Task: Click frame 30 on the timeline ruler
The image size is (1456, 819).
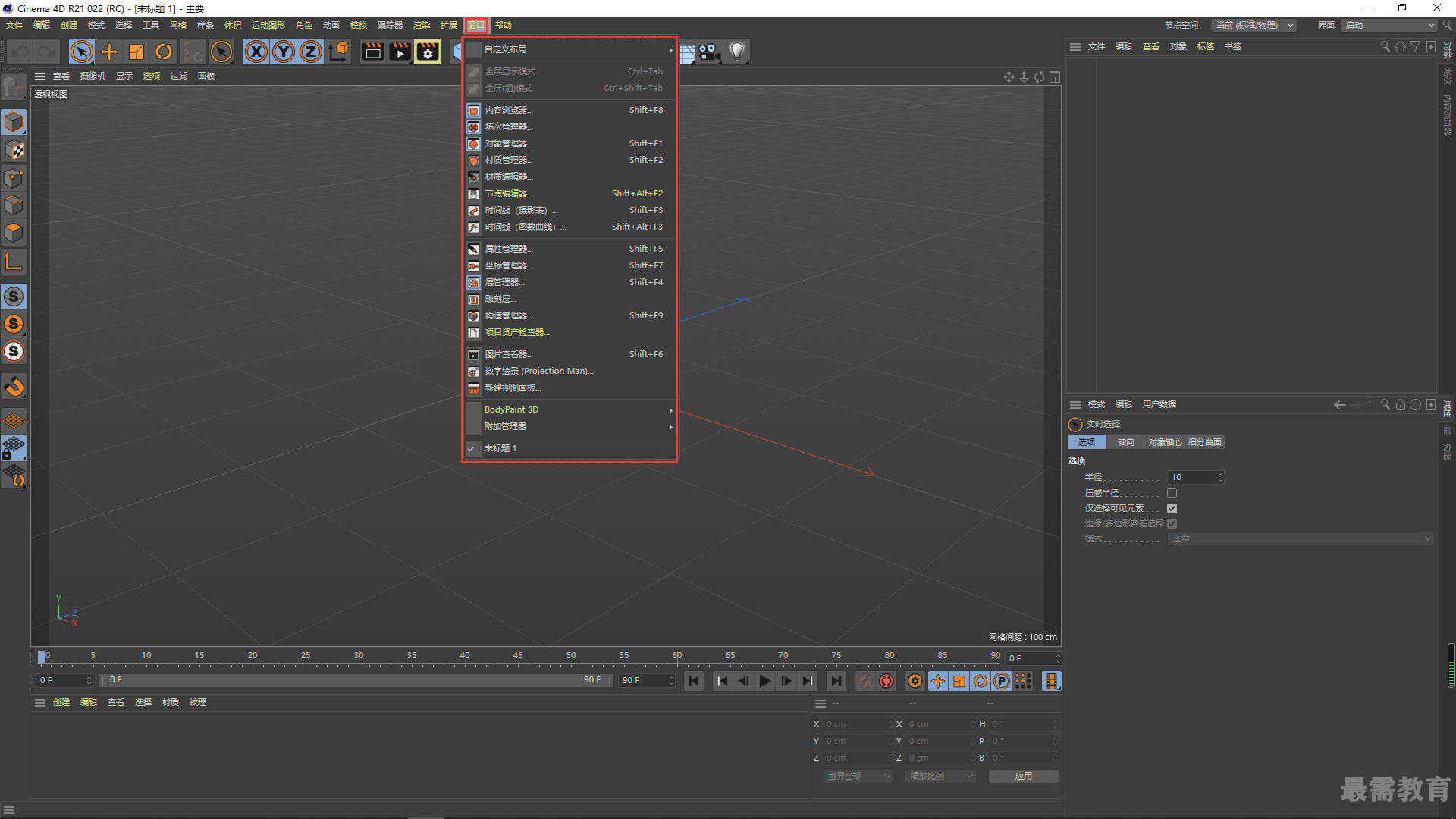Action: (x=359, y=657)
